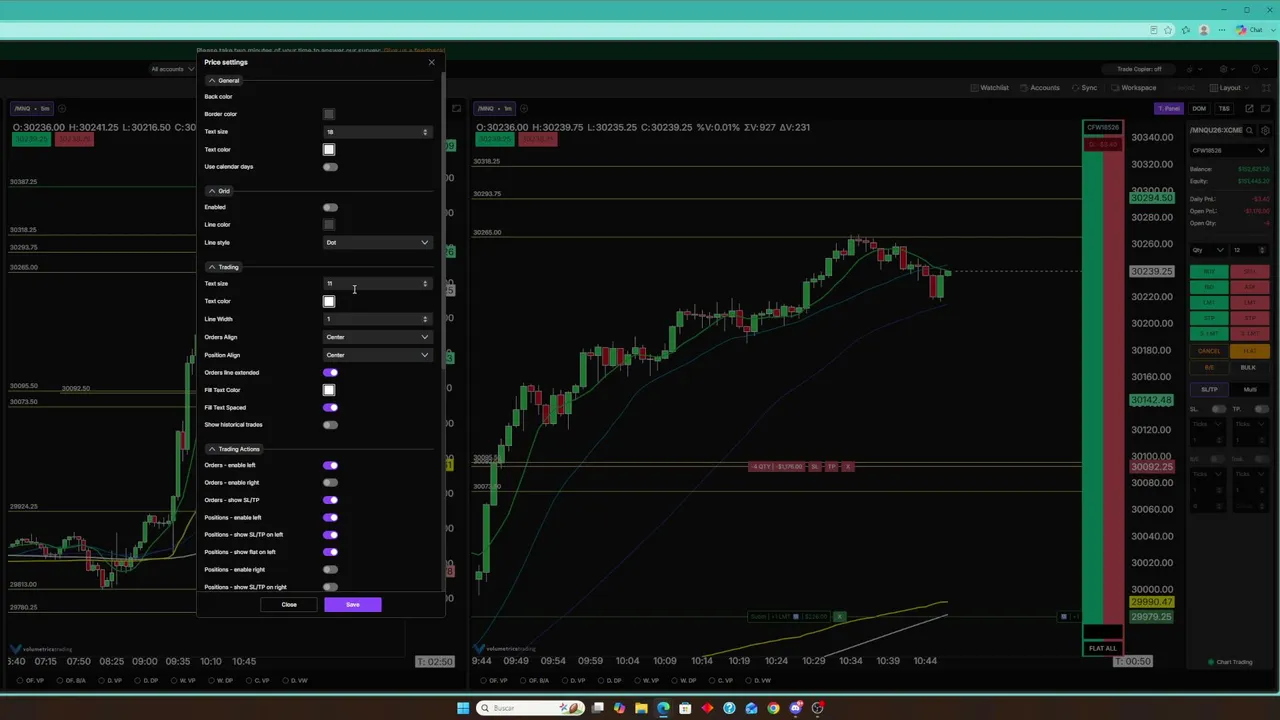Viewport: 1280px width, 720px height.
Task: Toggle Use calendar days switch
Action: tap(330, 167)
